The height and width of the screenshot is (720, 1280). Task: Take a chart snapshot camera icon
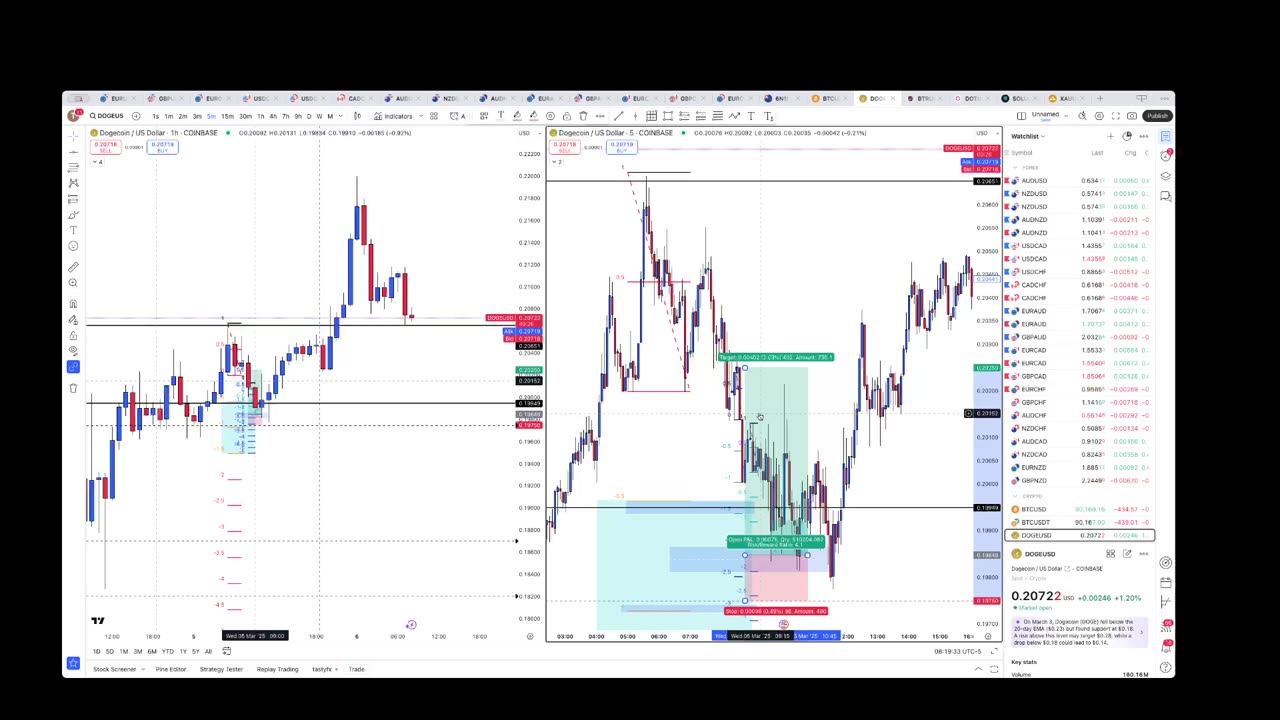coord(1132,116)
